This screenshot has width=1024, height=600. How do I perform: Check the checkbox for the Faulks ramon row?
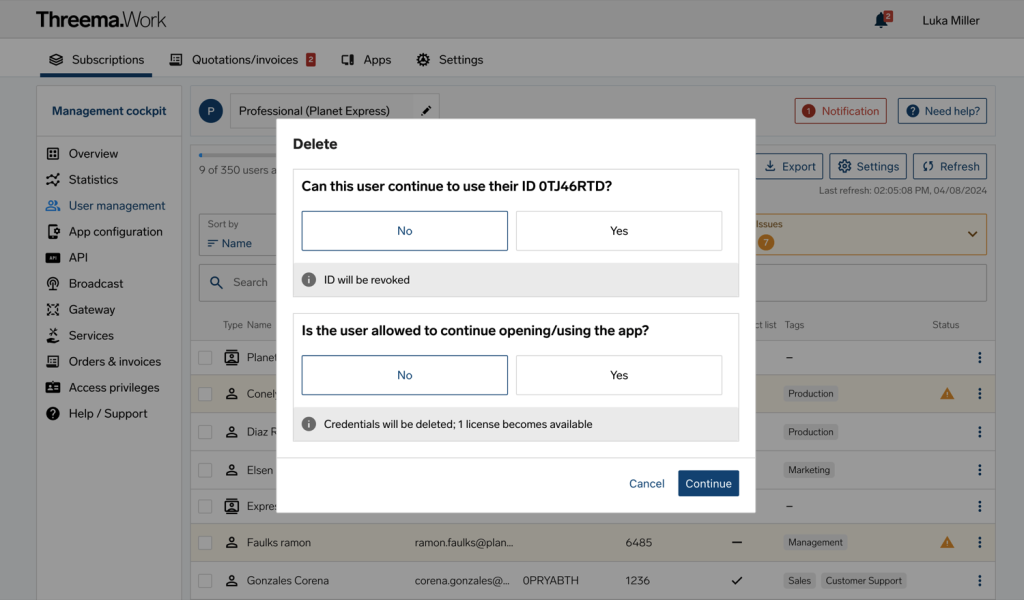click(x=205, y=542)
